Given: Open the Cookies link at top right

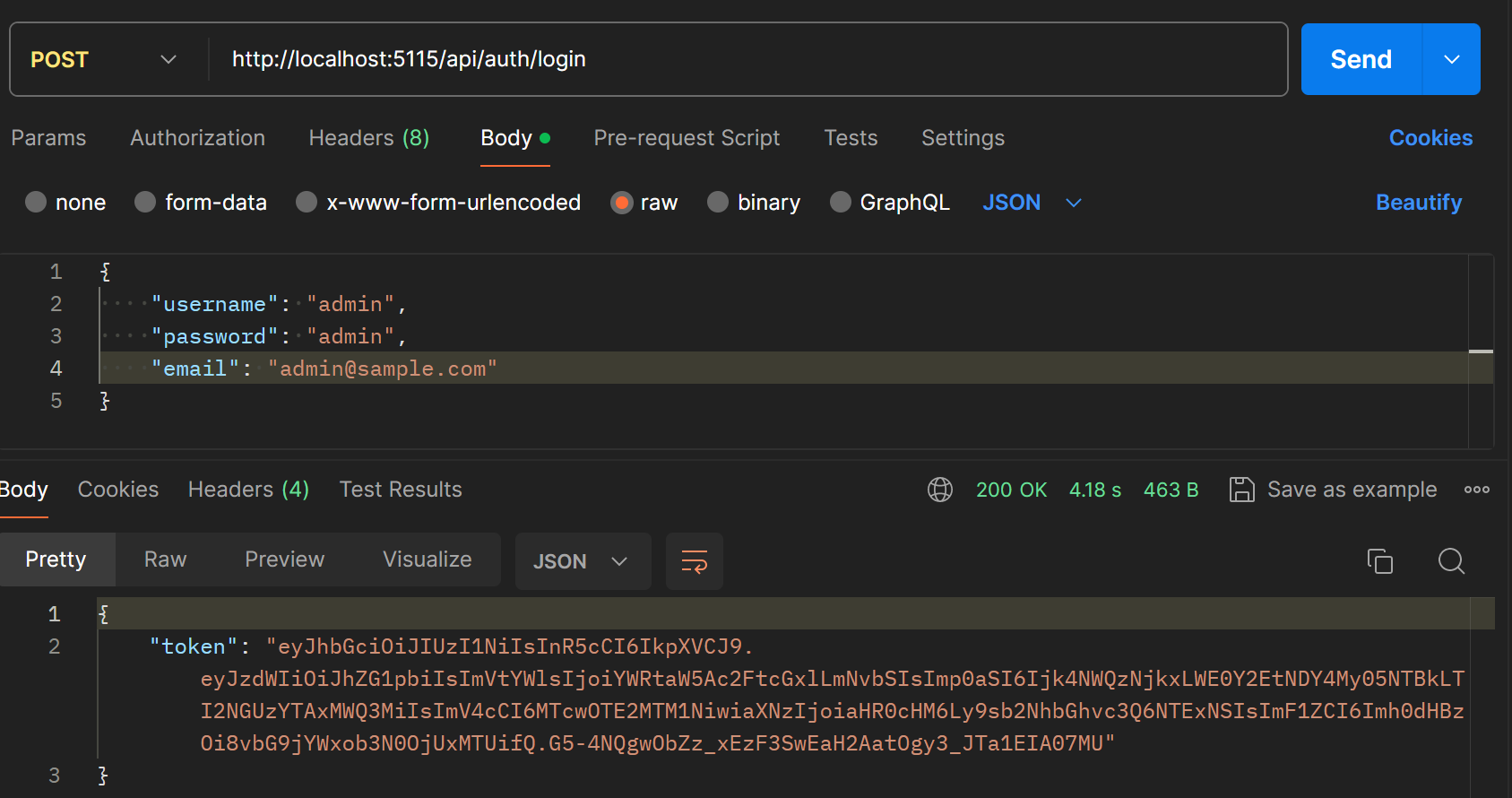Looking at the screenshot, I should click(1430, 138).
